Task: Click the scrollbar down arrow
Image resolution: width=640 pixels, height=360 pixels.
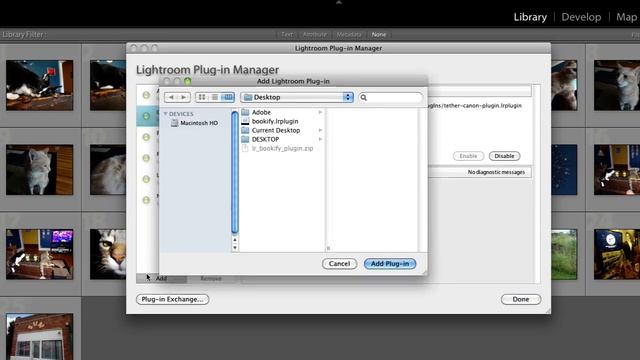Action: click(235, 248)
